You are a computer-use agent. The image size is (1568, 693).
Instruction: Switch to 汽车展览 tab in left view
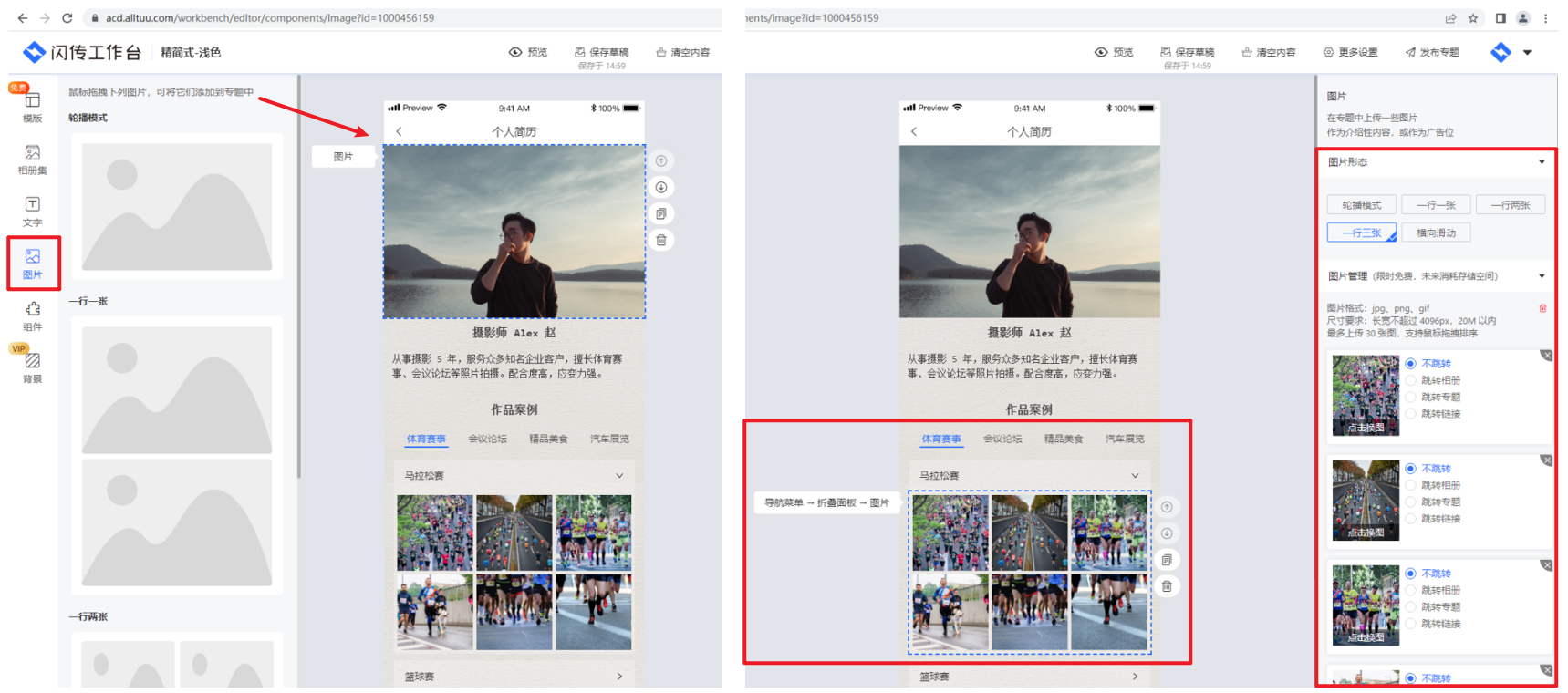tap(609, 440)
